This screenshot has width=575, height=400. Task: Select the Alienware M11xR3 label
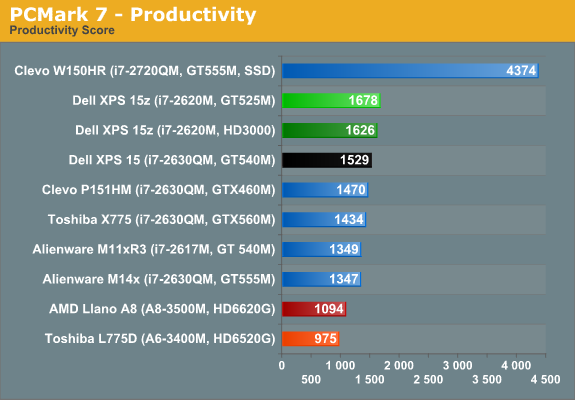click(154, 249)
